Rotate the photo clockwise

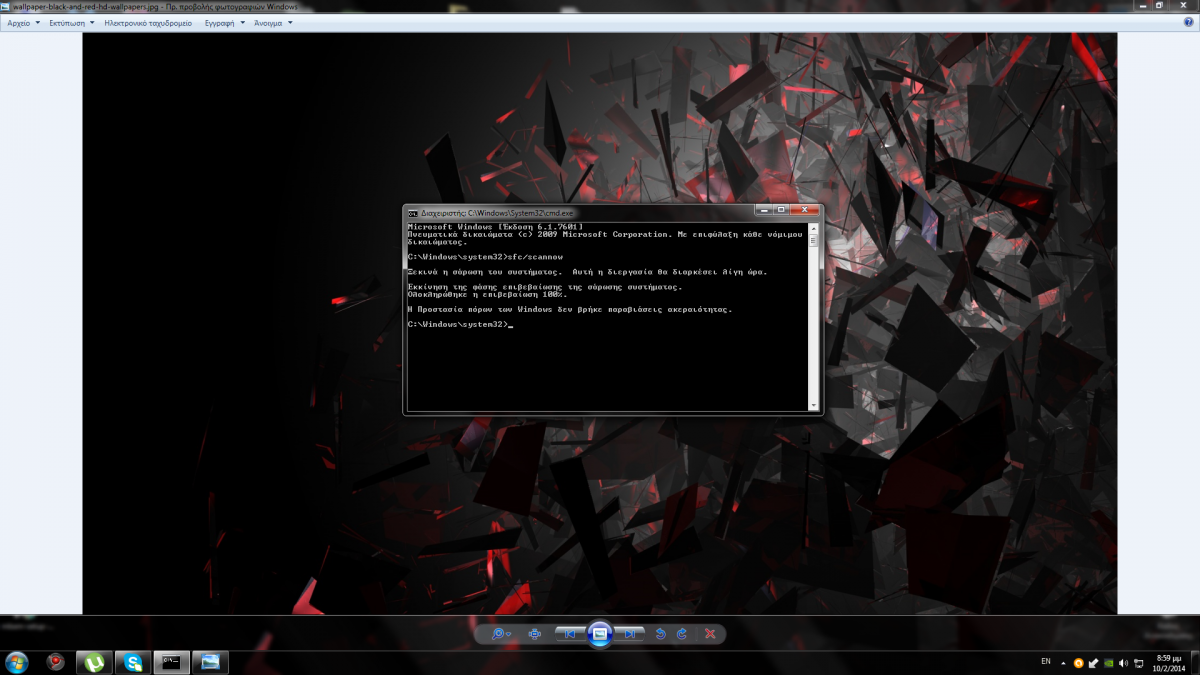(x=682, y=634)
